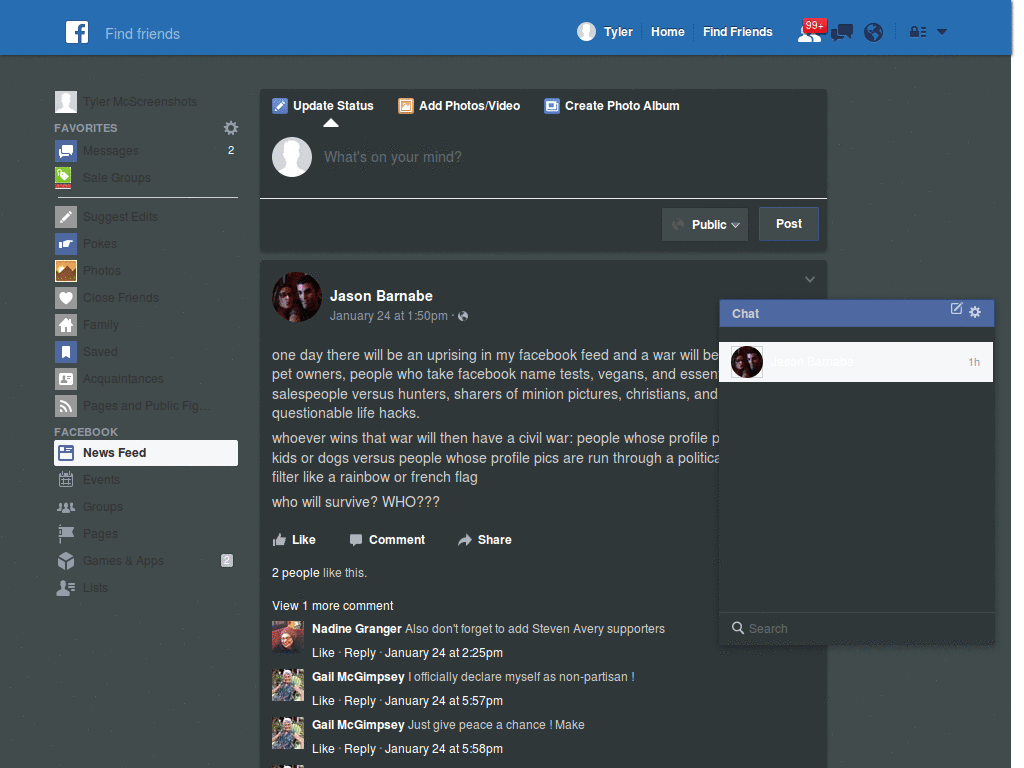Screen dimensions: 1024x768
Task: Click Tyler name in top navigation
Action: pos(618,31)
